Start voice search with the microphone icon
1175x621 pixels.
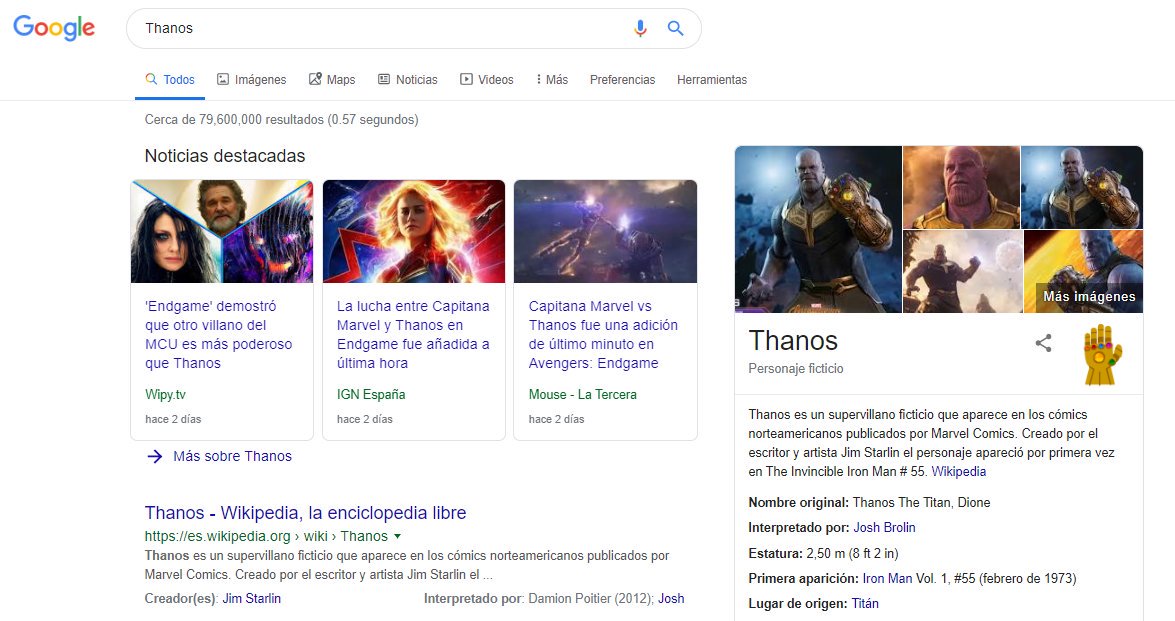click(640, 28)
